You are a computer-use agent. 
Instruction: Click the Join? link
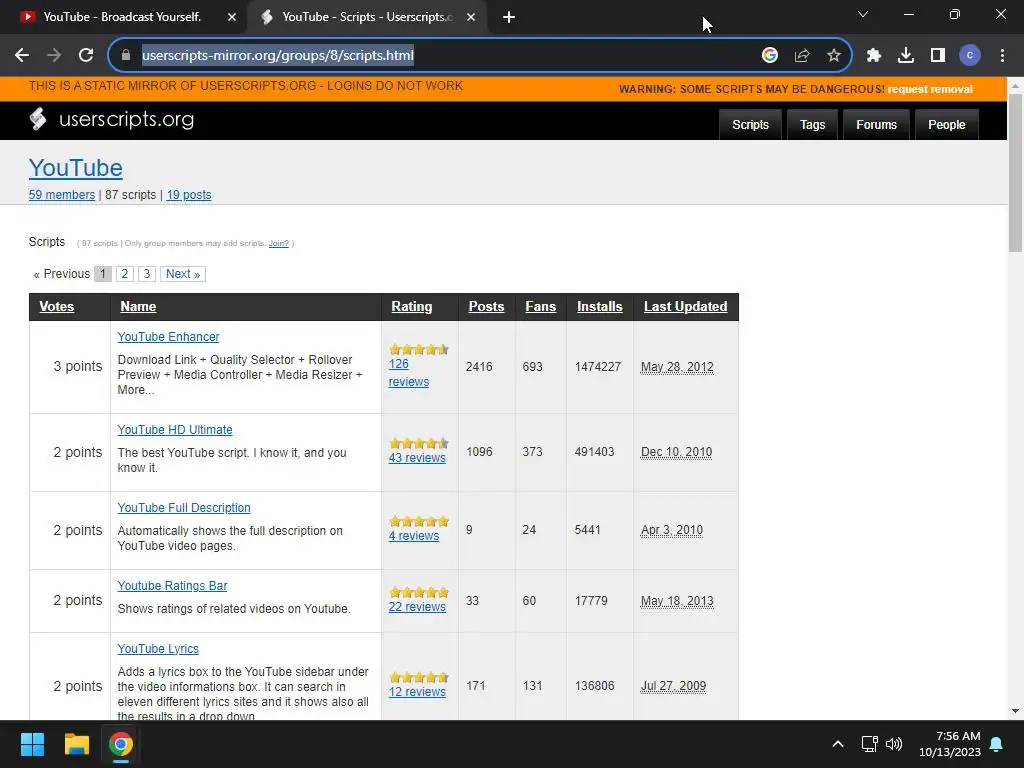pos(278,243)
